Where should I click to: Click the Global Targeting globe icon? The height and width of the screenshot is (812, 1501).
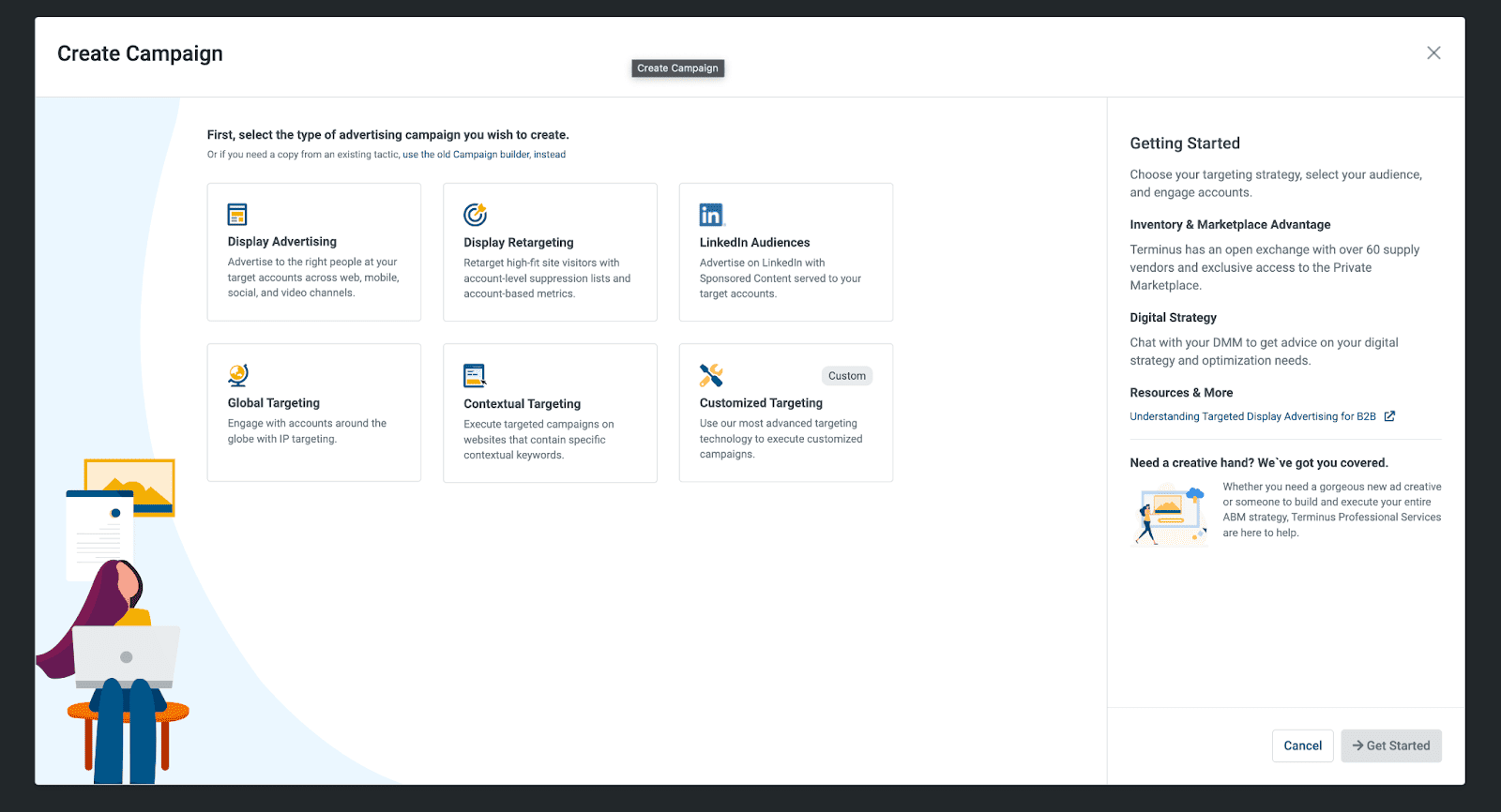[x=238, y=375]
